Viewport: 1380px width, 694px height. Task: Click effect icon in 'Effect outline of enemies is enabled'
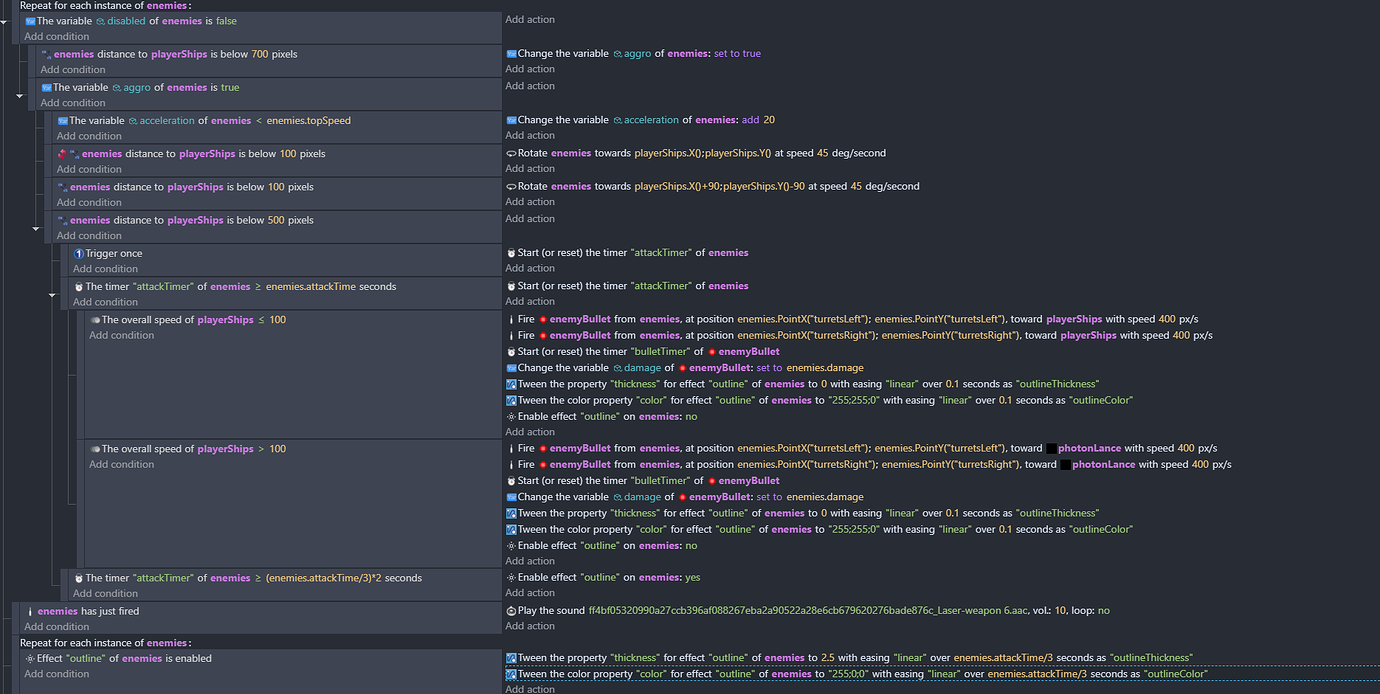coord(30,659)
